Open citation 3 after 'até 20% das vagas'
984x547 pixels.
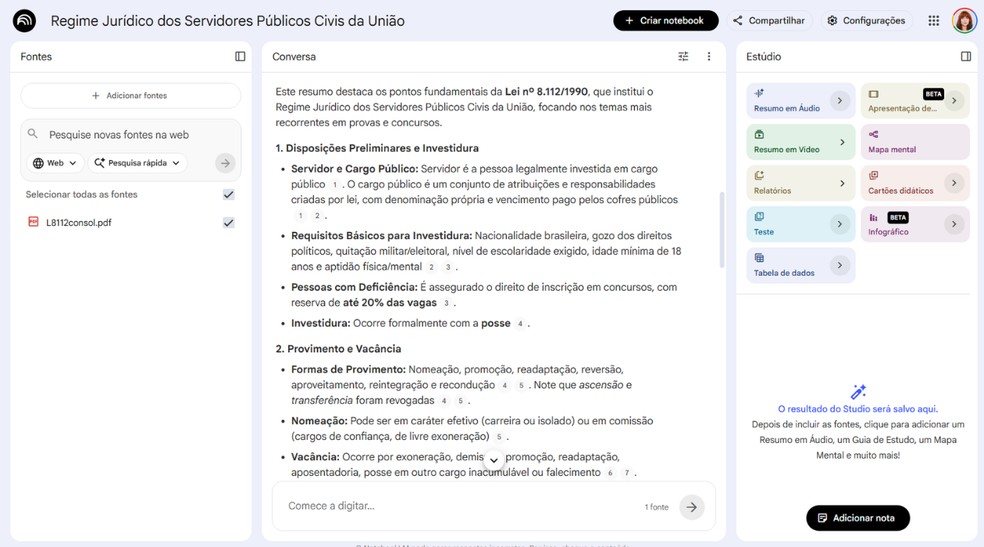click(446, 303)
